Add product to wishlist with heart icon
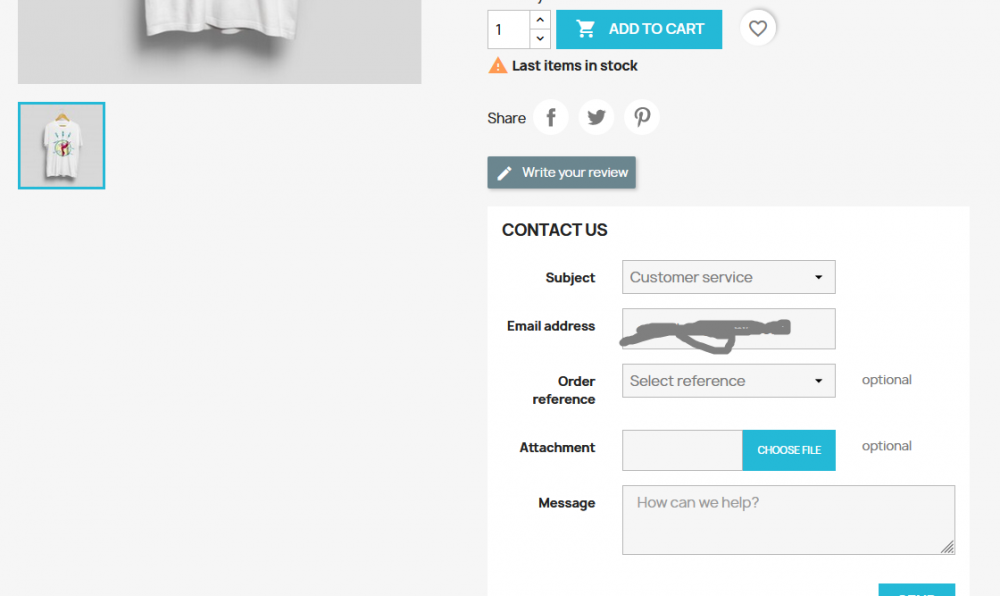This screenshot has width=1000, height=596. (758, 28)
